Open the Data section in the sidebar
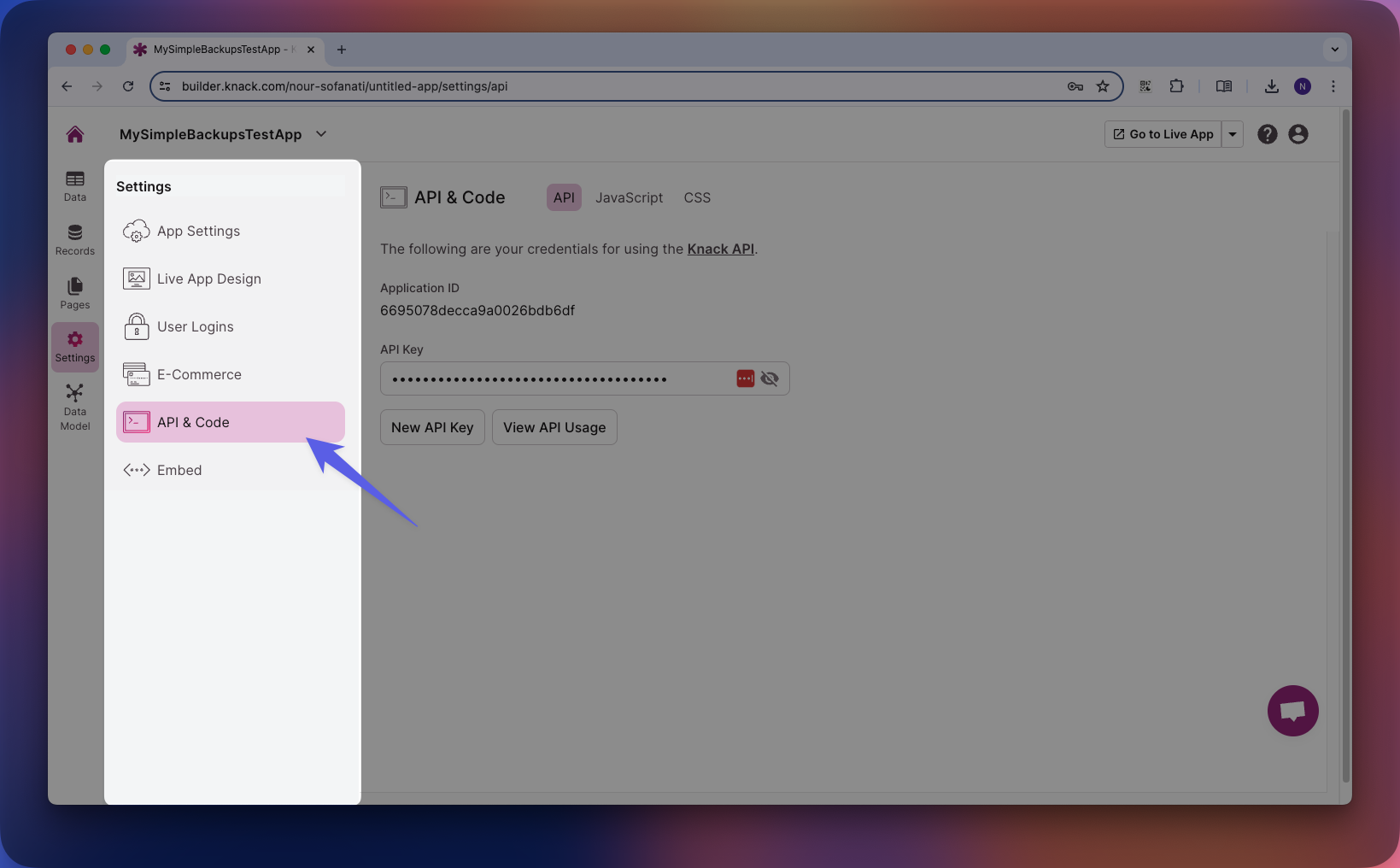This screenshot has width=1400, height=868. click(x=74, y=186)
